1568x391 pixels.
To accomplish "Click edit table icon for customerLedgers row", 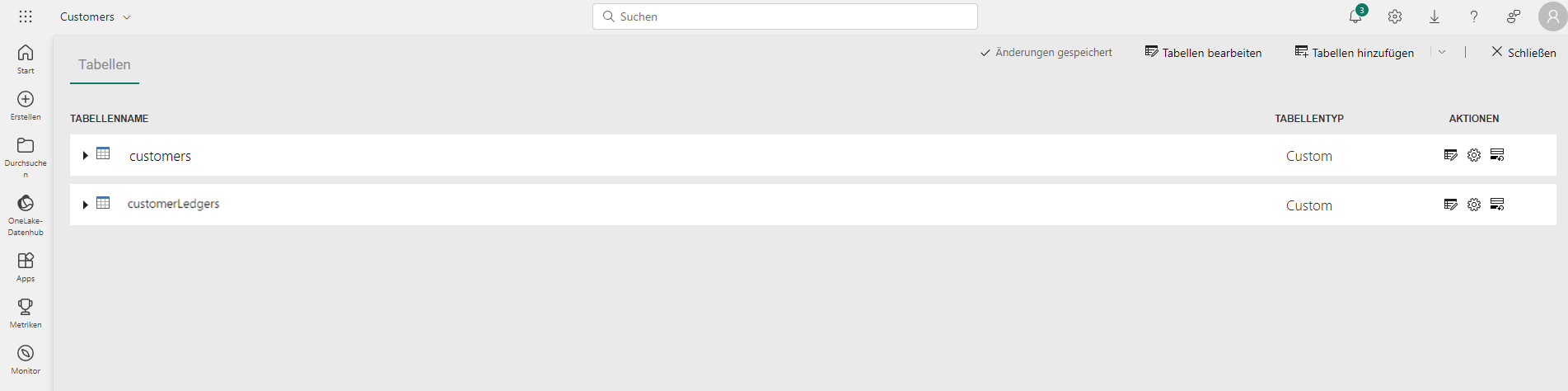I will pos(1451,205).
